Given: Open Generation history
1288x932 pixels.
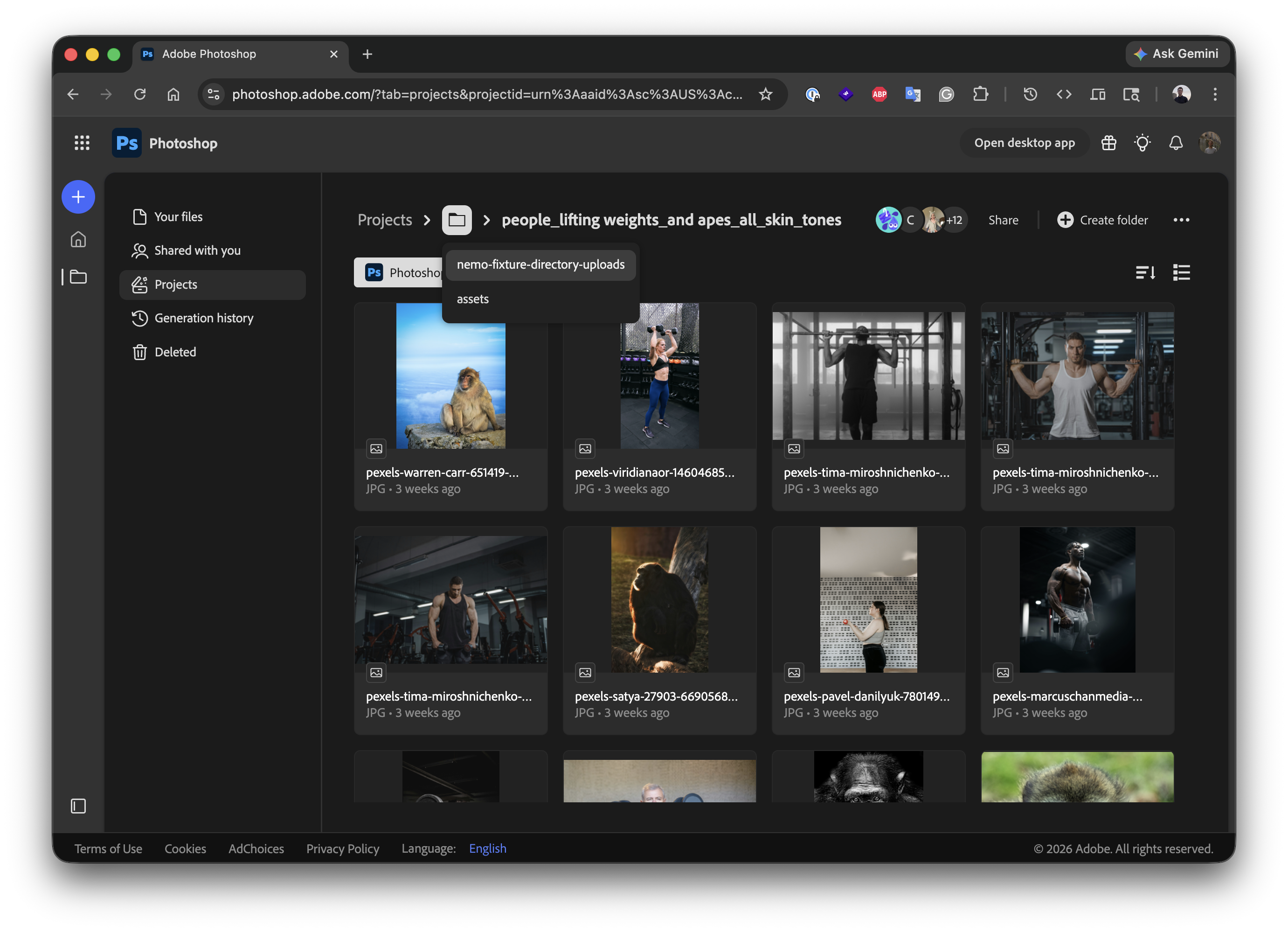Looking at the screenshot, I should pyautogui.click(x=212, y=318).
